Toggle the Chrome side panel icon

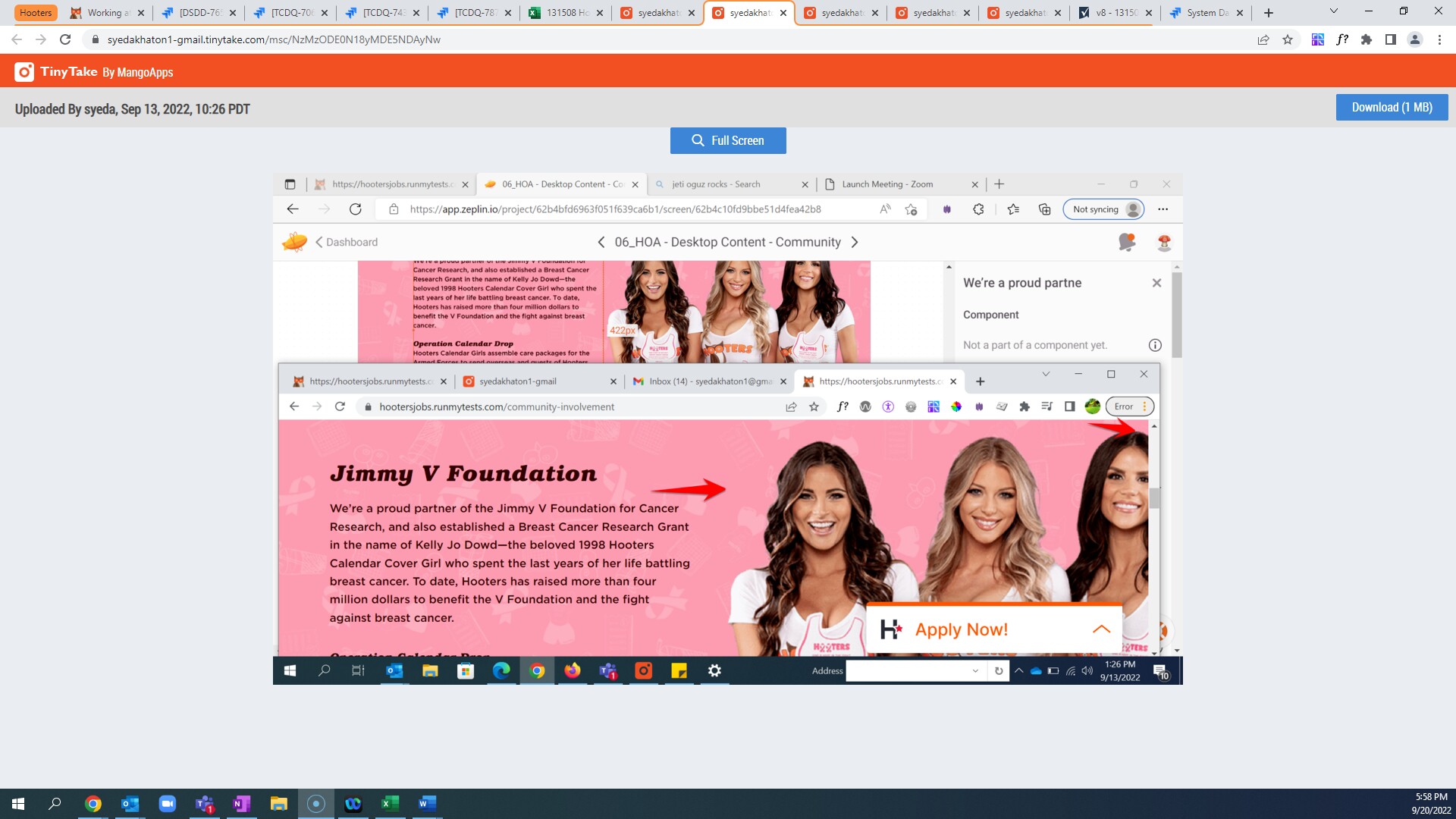click(1391, 39)
